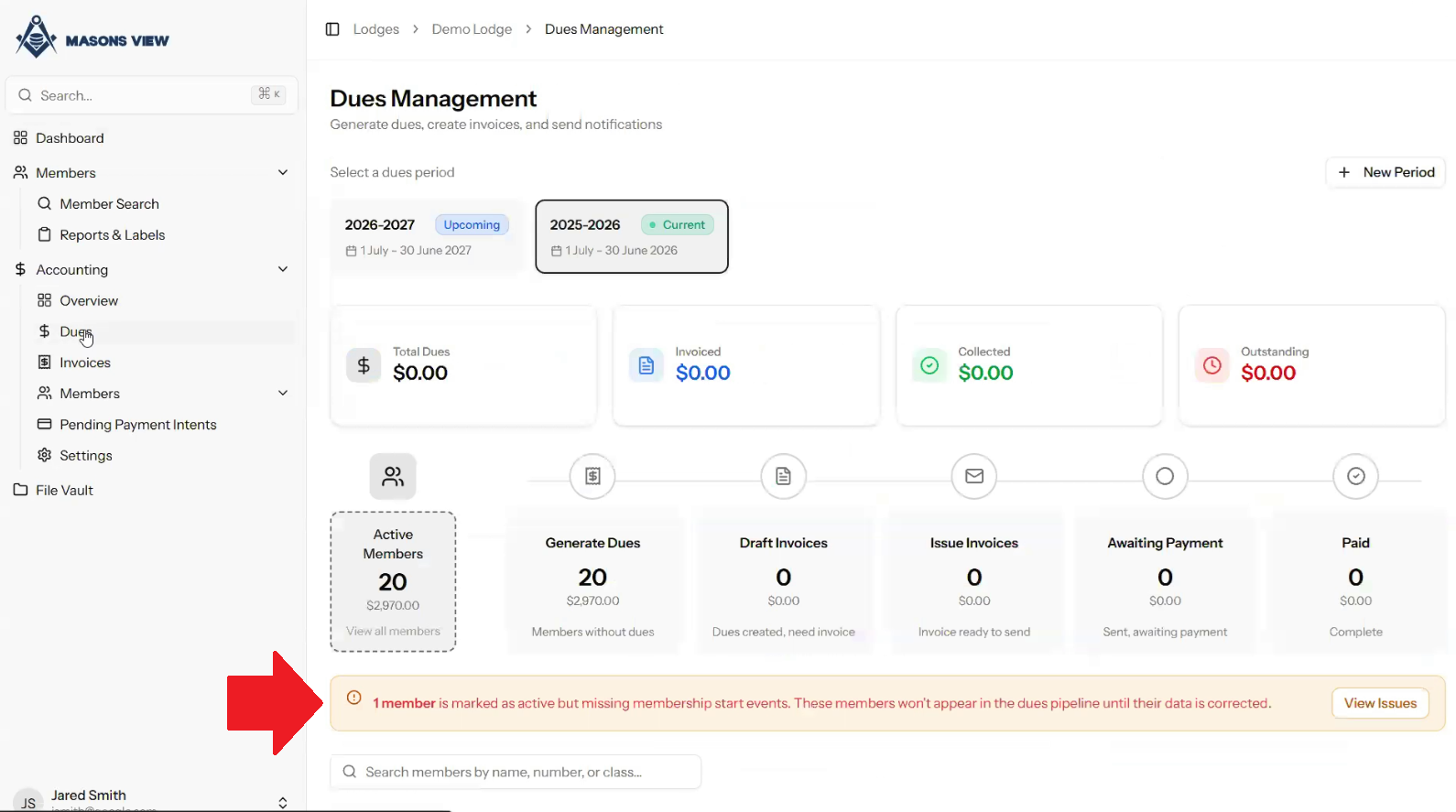Expand the Members submenu under Accounting
This screenshot has width=1456, height=812.
283,394
